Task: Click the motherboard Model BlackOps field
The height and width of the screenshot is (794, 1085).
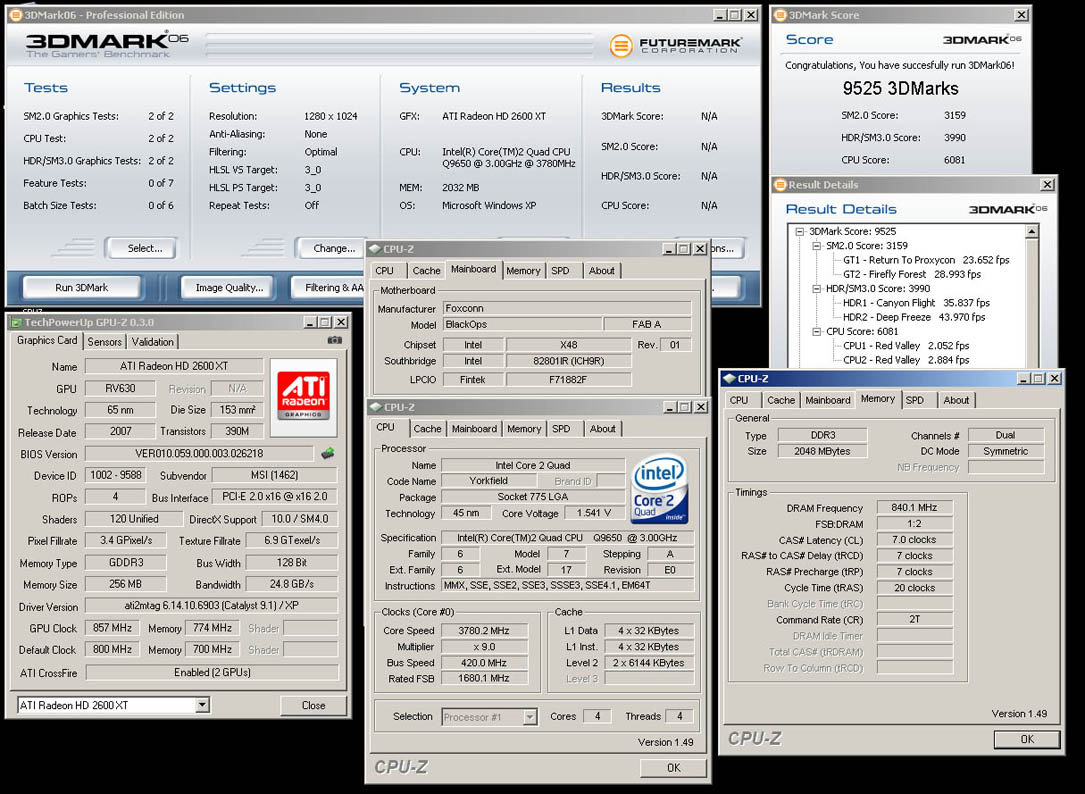Action: coord(521,324)
